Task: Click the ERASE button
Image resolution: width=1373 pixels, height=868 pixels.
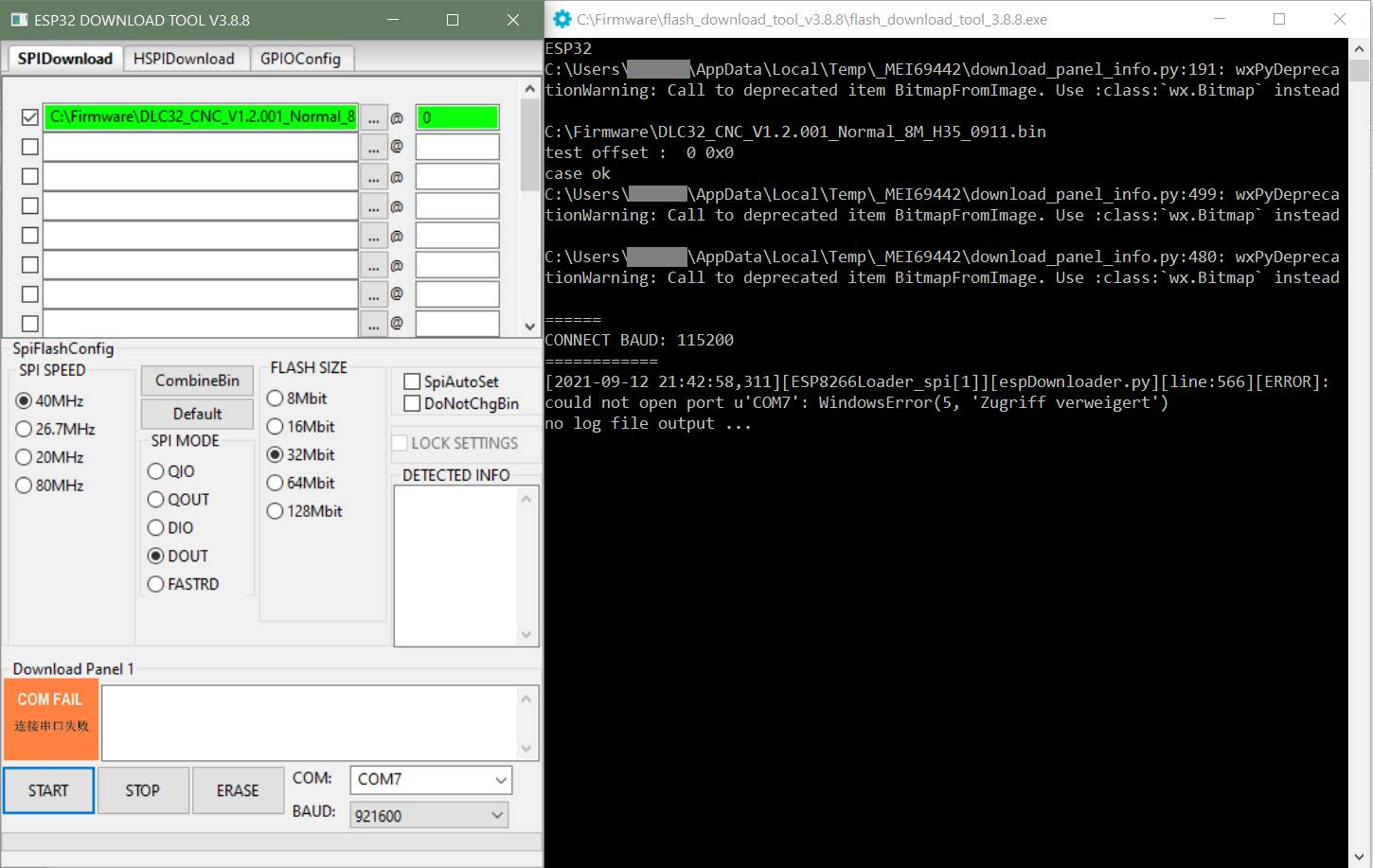Action: coord(238,790)
